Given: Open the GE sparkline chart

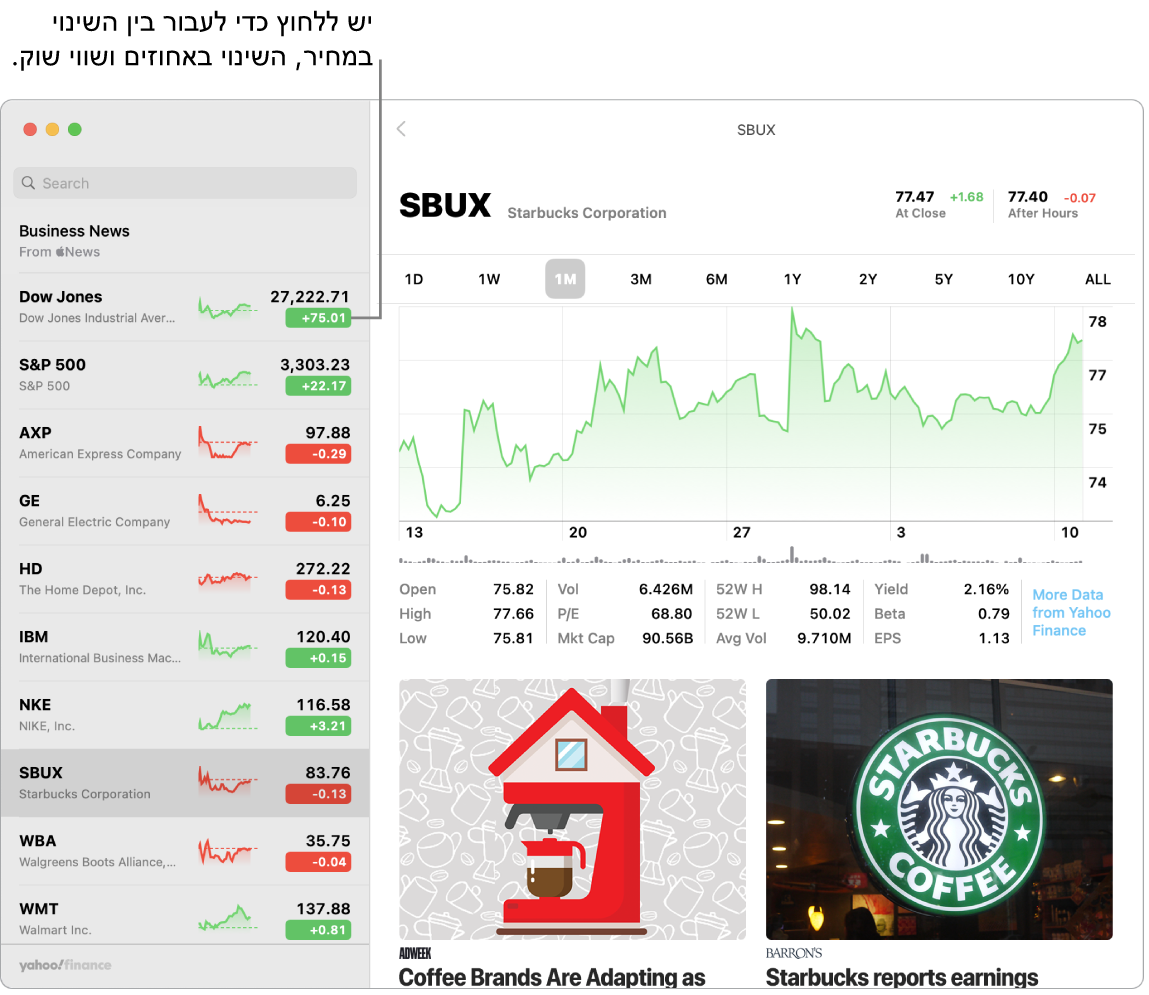Looking at the screenshot, I should [x=228, y=510].
